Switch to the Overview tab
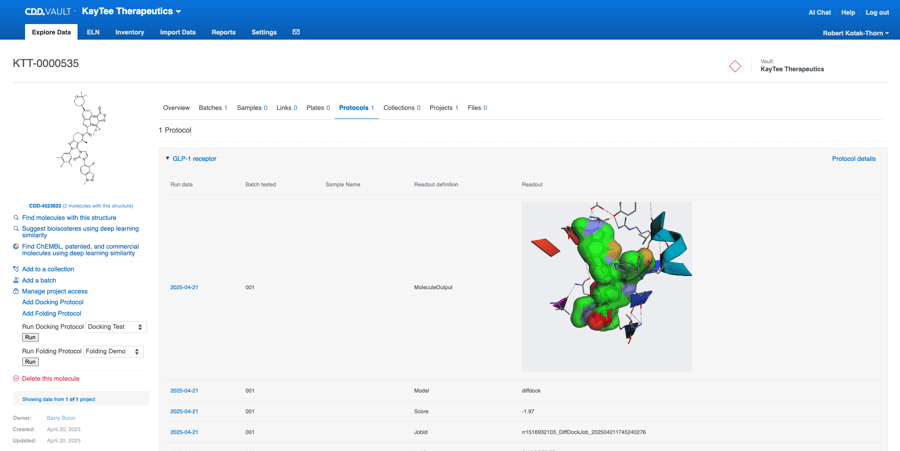 [176, 108]
